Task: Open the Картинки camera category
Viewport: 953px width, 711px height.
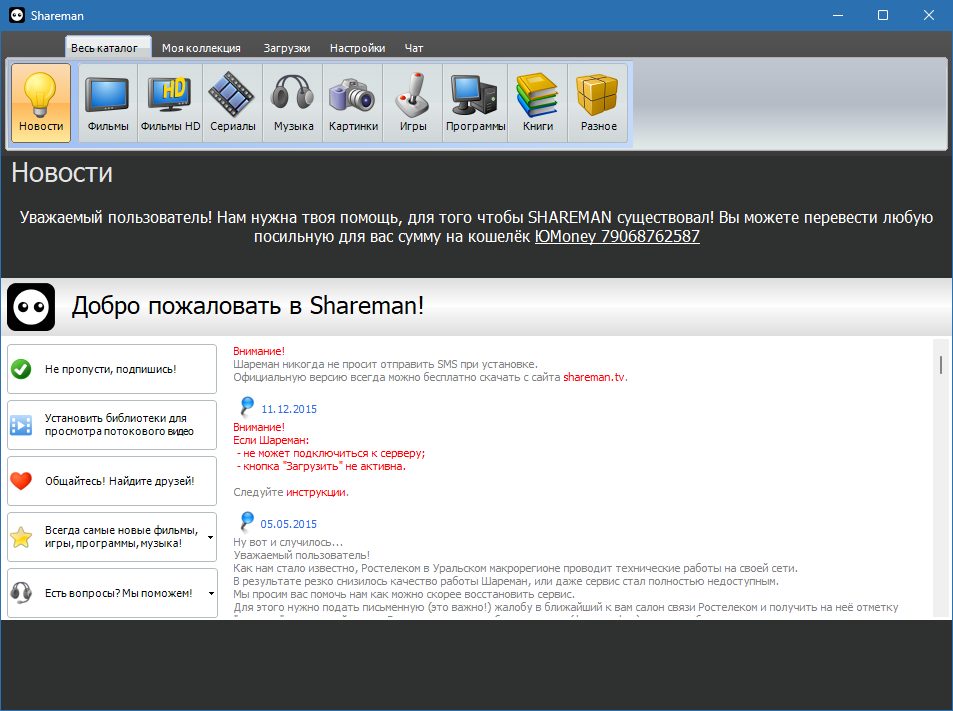Action: 353,103
